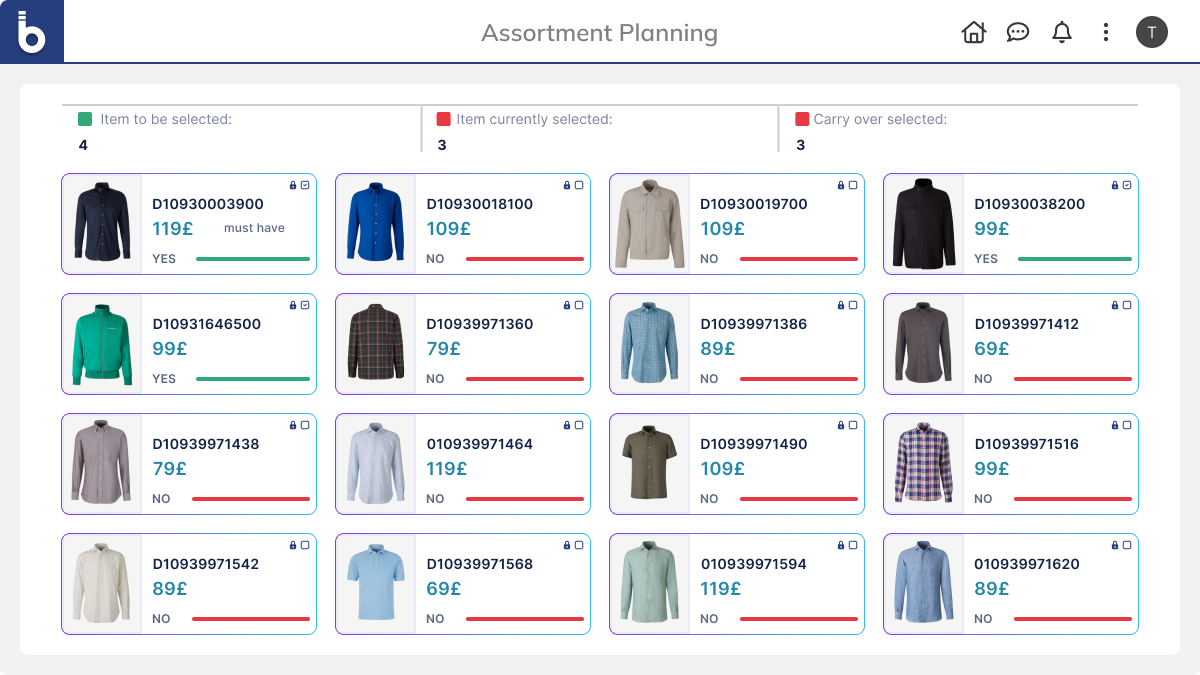This screenshot has width=1200, height=675.
Task: Click the user avatar labeled T
Action: tap(1151, 32)
